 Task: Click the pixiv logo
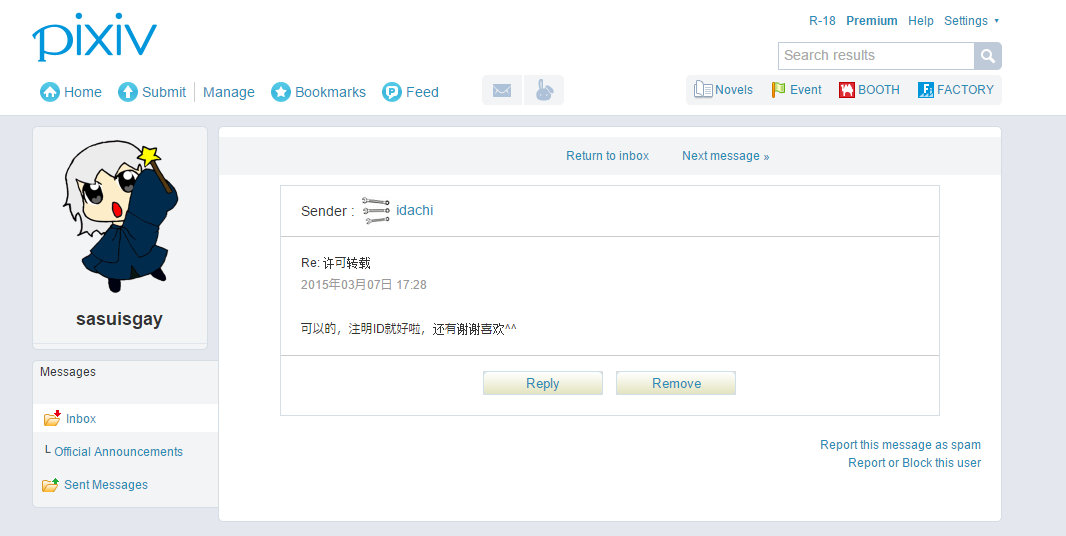(94, 37)
